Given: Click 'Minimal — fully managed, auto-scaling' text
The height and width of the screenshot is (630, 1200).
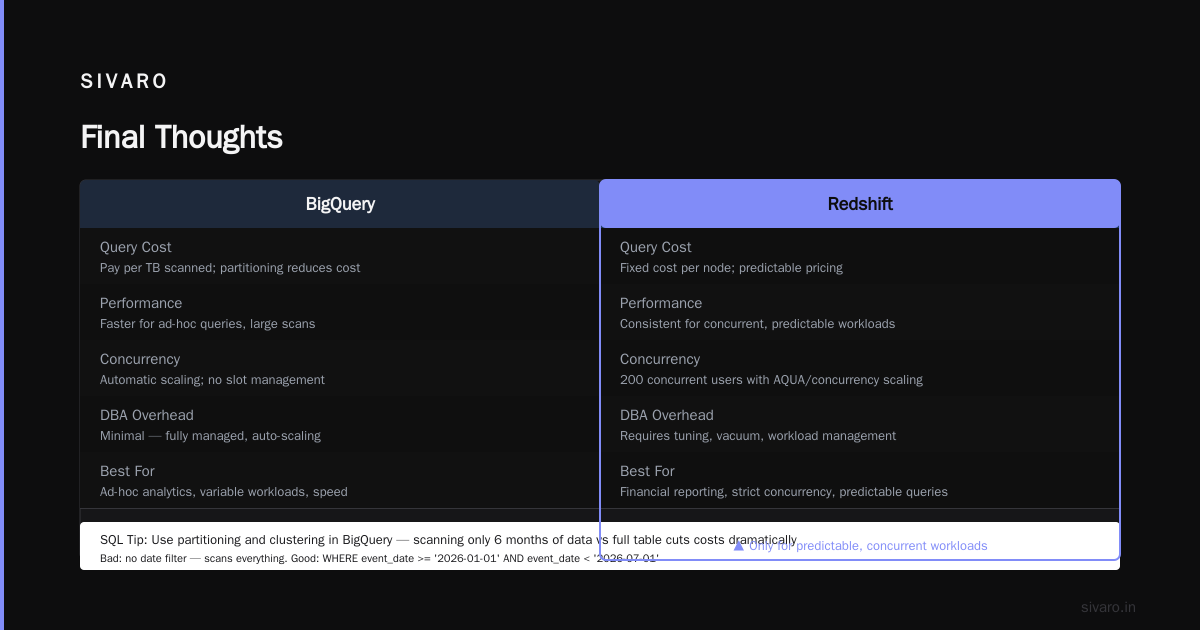Looking at the screenshot, I should (x=210, y=436).
